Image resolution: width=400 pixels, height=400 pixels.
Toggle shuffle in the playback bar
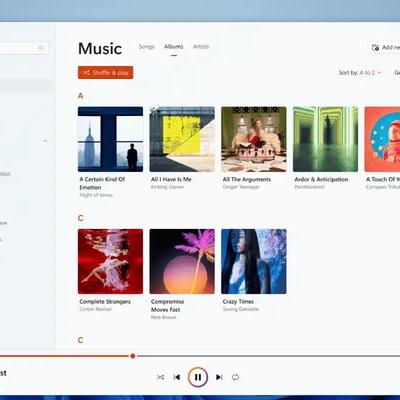pos(160,377)
